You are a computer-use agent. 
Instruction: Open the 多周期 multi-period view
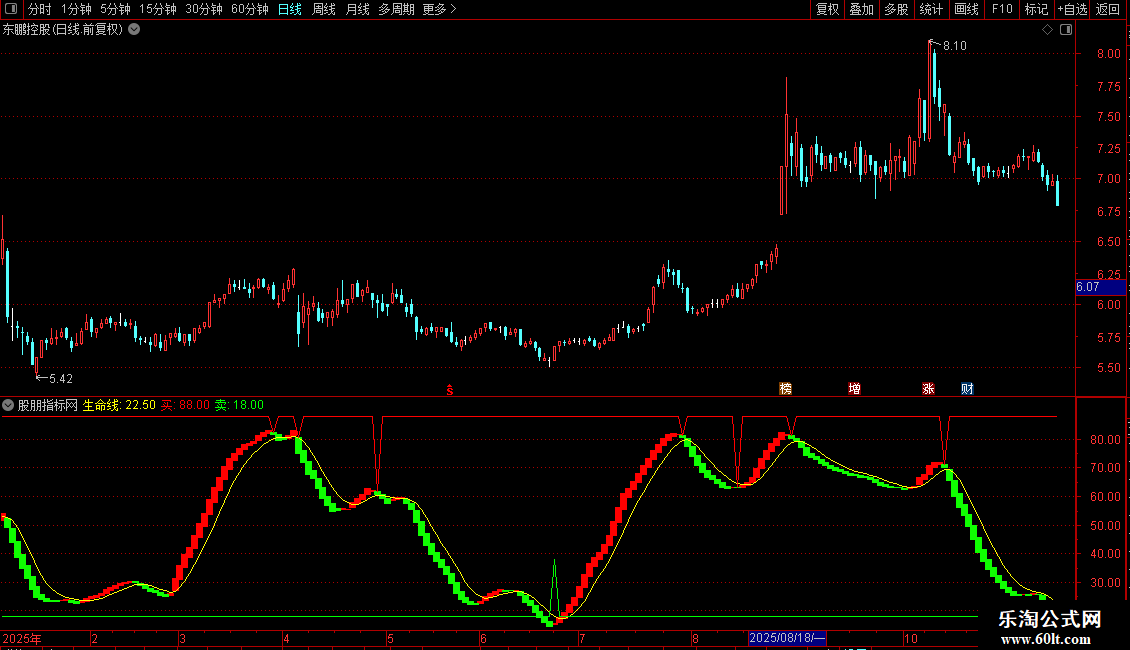coord(396,9)
